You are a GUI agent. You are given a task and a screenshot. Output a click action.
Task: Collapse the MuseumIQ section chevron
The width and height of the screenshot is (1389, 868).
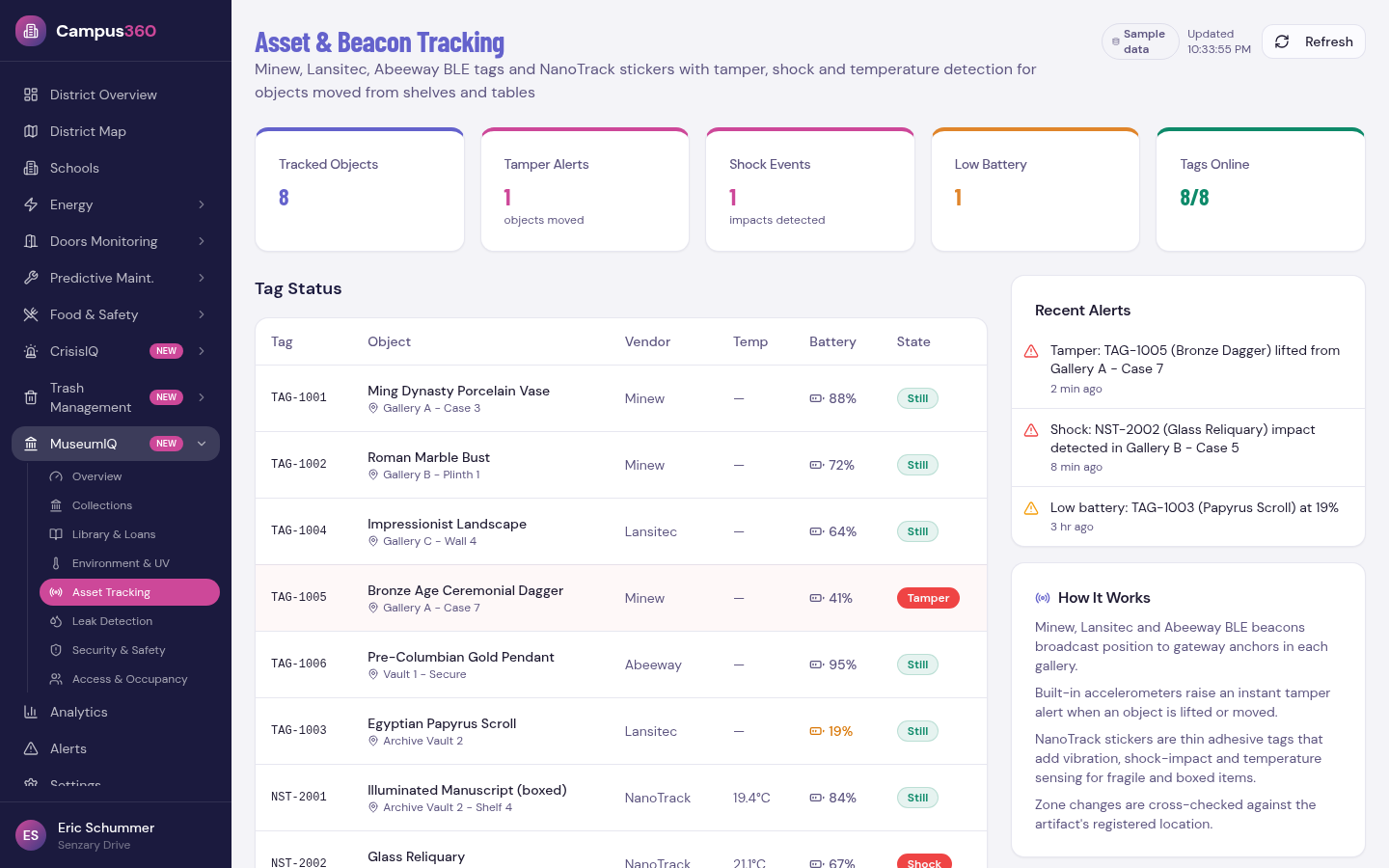click(x=202, y=444)
